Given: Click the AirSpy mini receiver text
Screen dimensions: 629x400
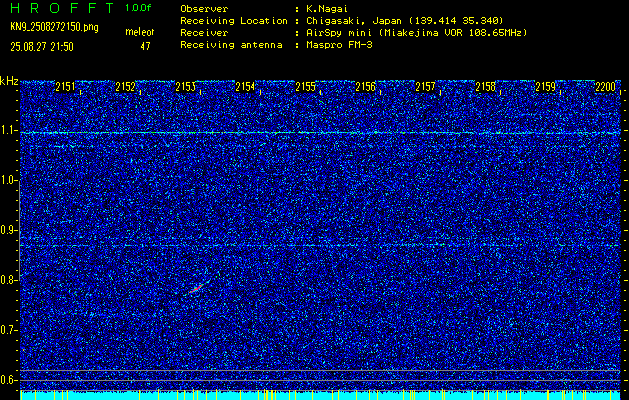Looking at the screenshot, I should pyautogui.click(x=416, y=32).
